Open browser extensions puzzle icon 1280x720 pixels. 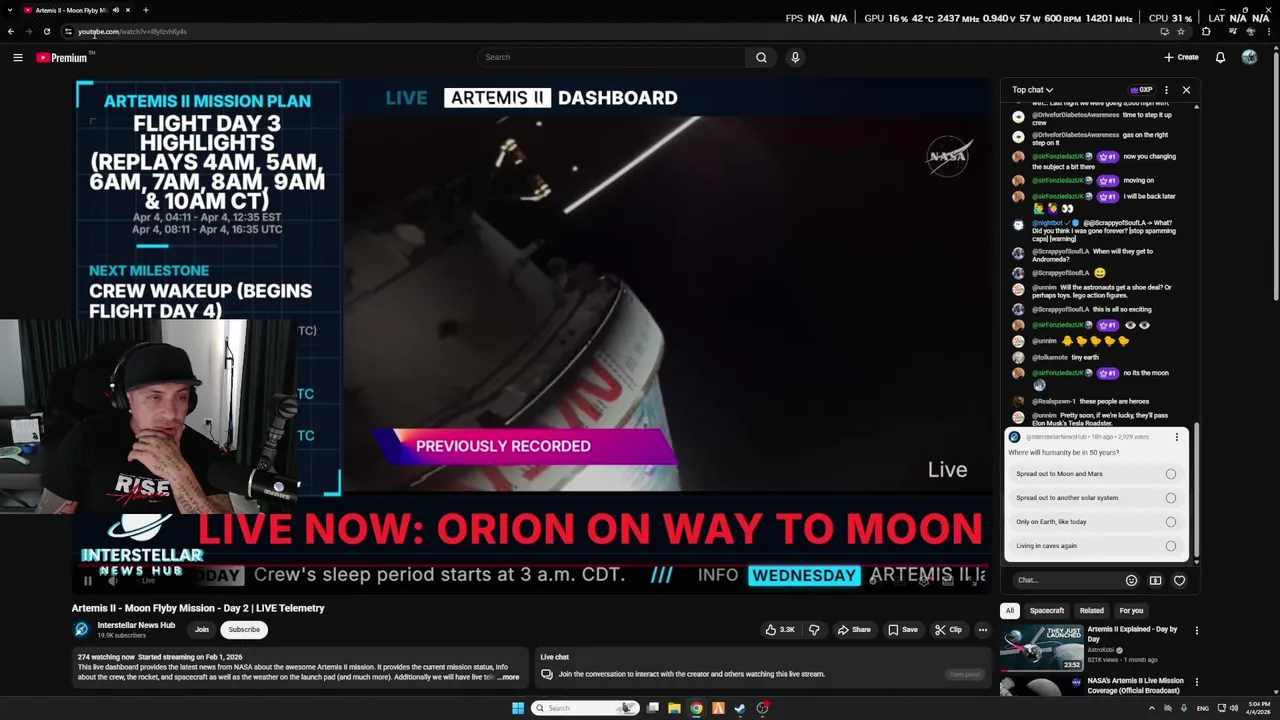click(x=1206, y=31)
